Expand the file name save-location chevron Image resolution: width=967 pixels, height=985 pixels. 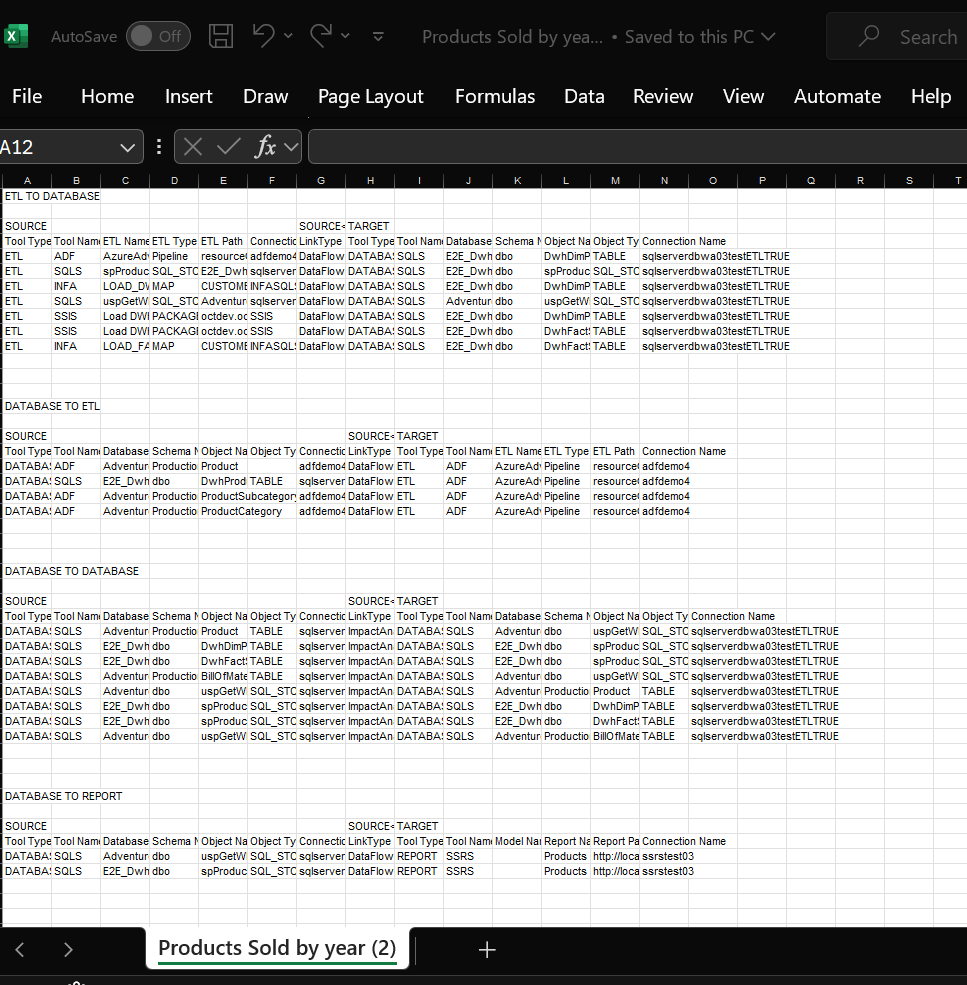coord(768,37)
